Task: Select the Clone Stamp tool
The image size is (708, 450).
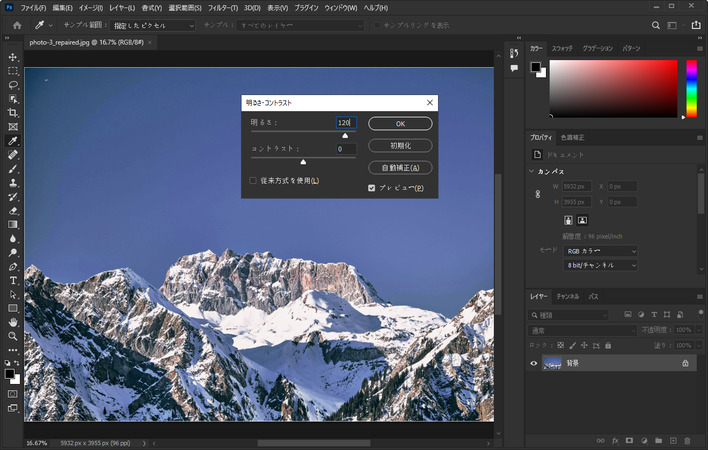Action: [13, 183]
